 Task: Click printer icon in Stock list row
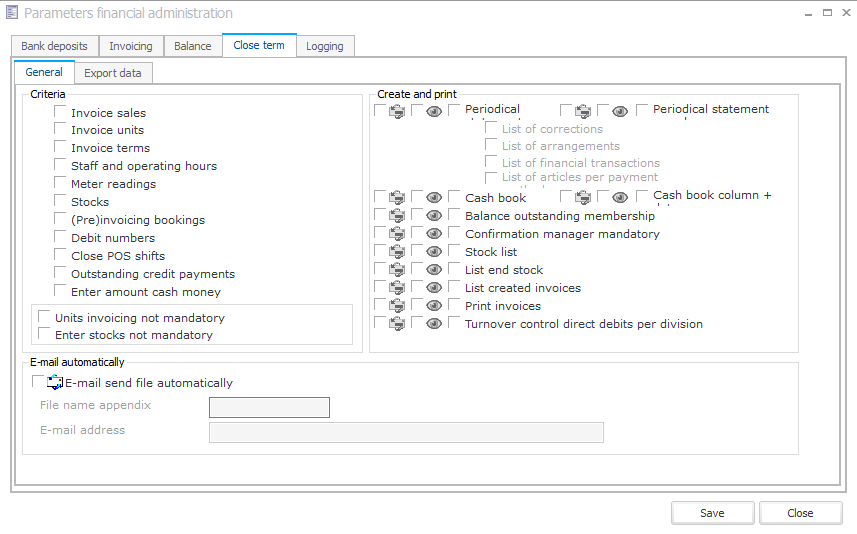(x=397, y=251)
